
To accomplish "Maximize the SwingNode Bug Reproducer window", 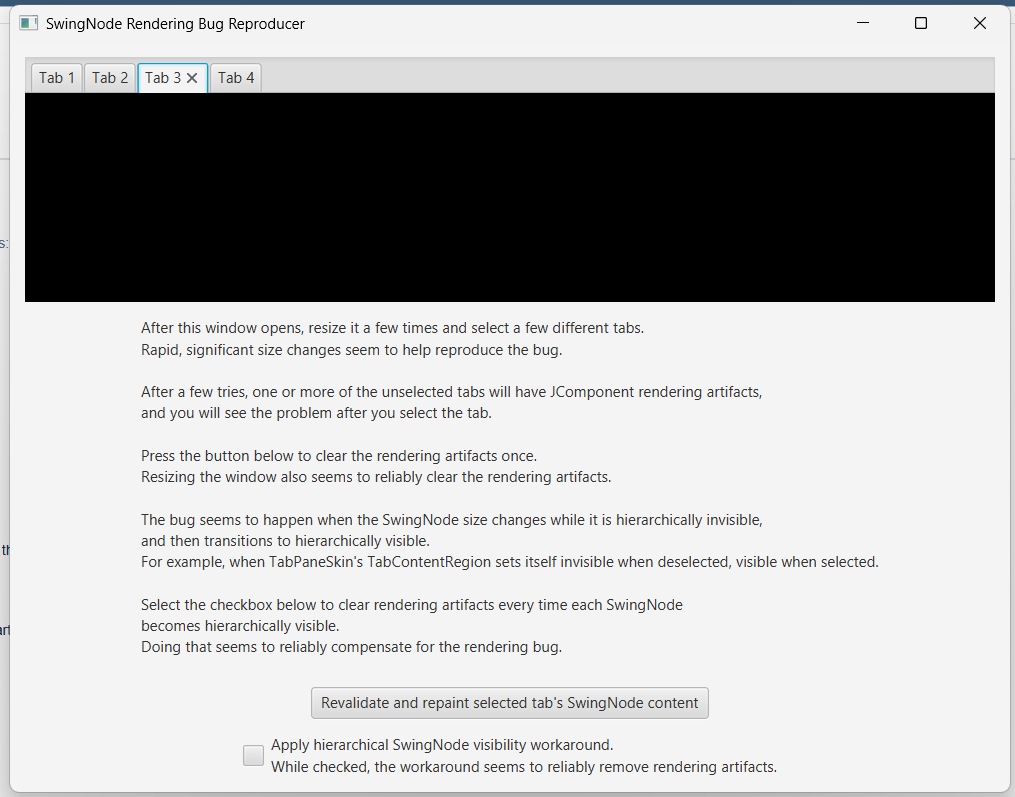I will (x=921, y=23).
